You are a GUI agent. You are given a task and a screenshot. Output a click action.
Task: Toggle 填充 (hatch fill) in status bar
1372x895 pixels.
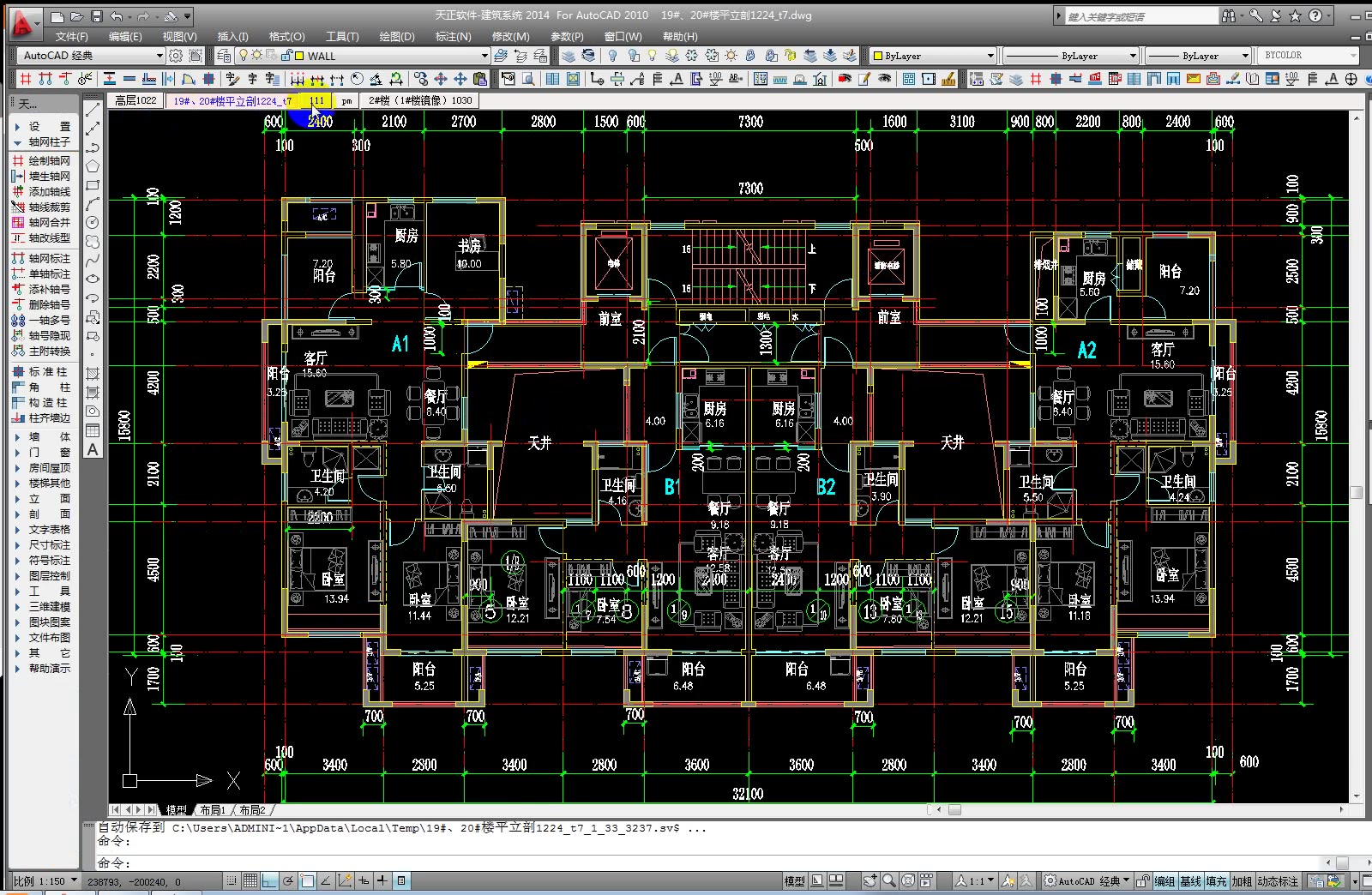tap(1216, 881)
